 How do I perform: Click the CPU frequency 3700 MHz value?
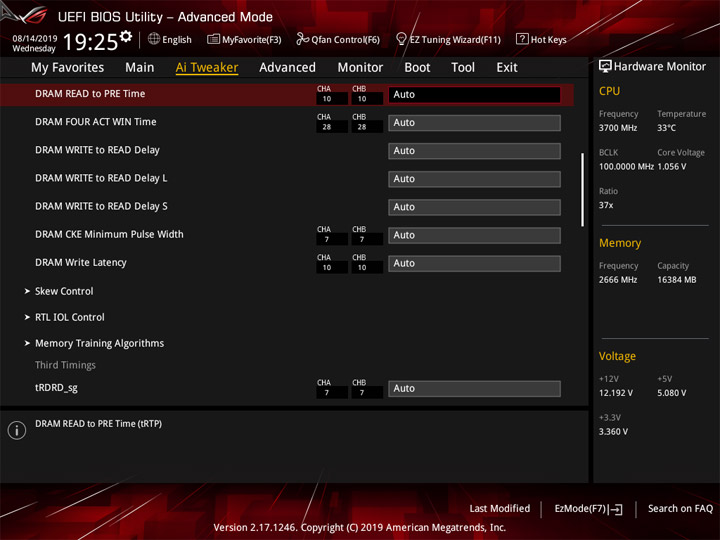[x=618, y=128]
